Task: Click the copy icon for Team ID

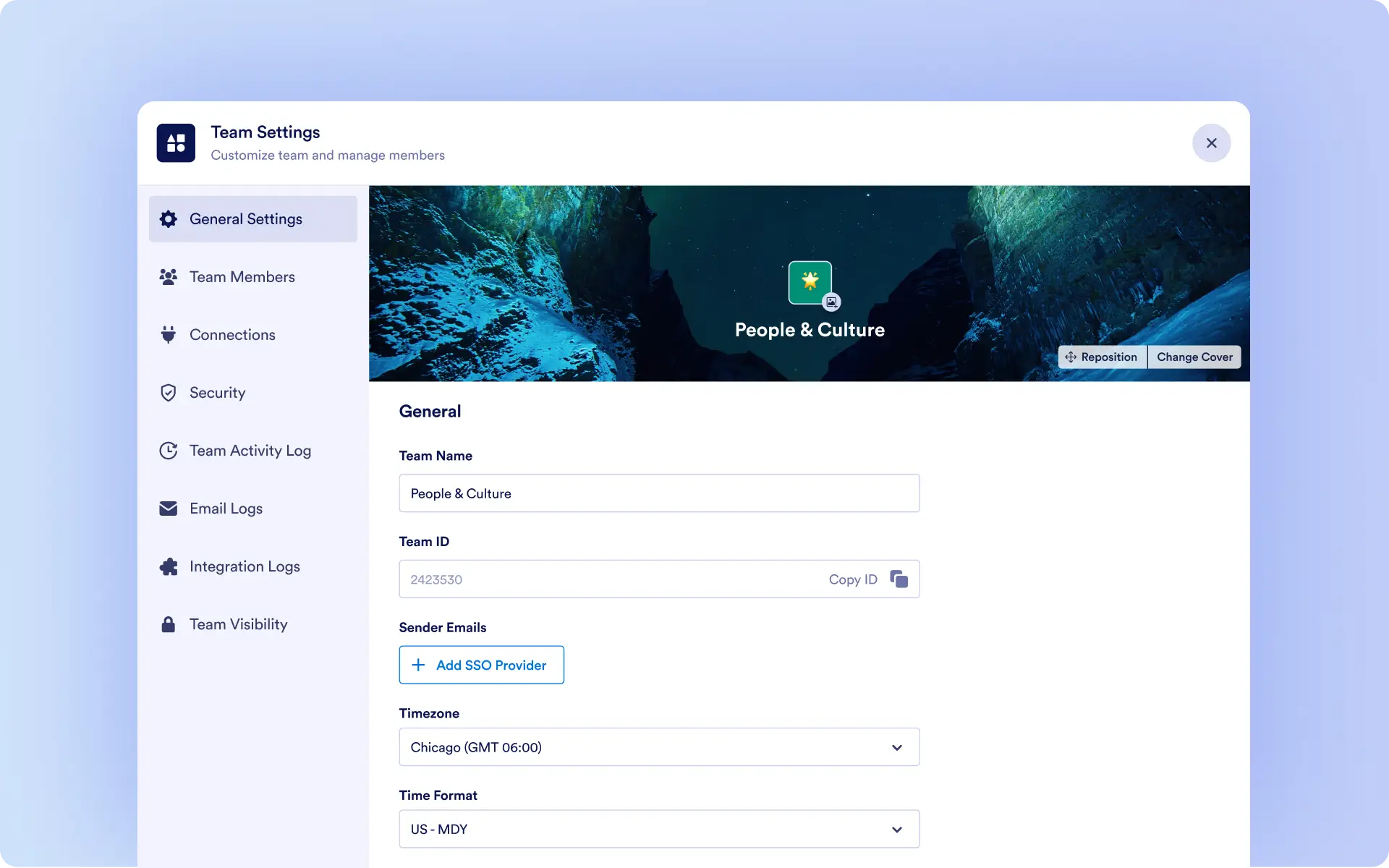Action: pos(899,579)
